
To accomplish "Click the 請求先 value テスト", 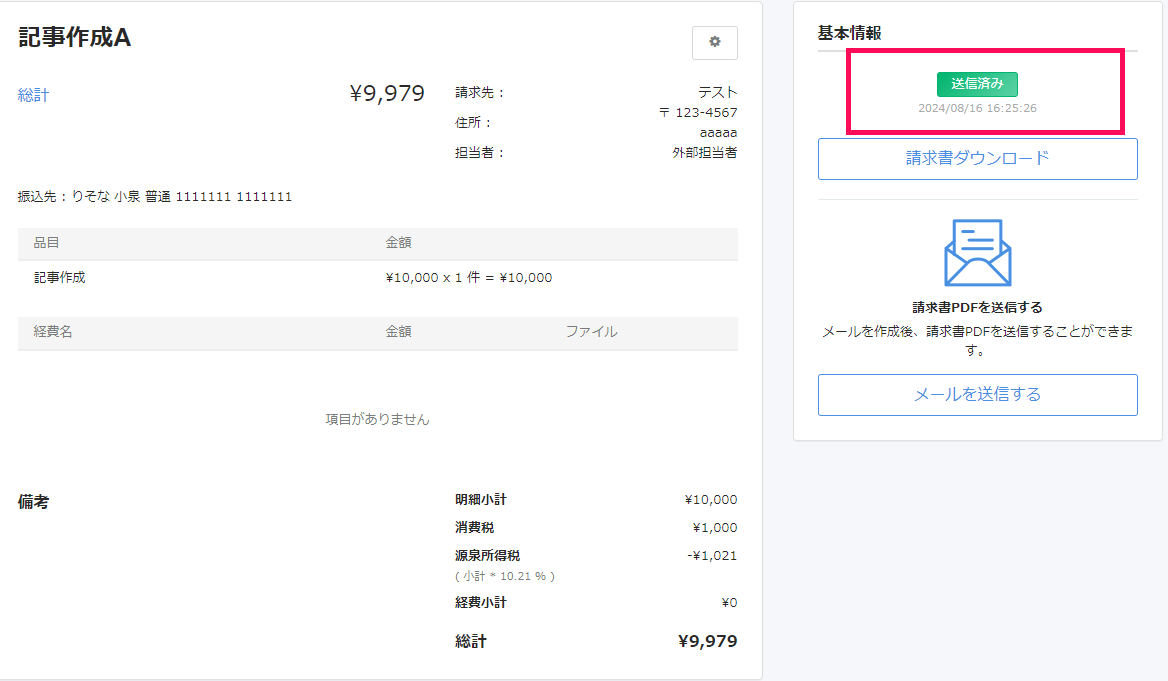I will [x=717, y=92].
